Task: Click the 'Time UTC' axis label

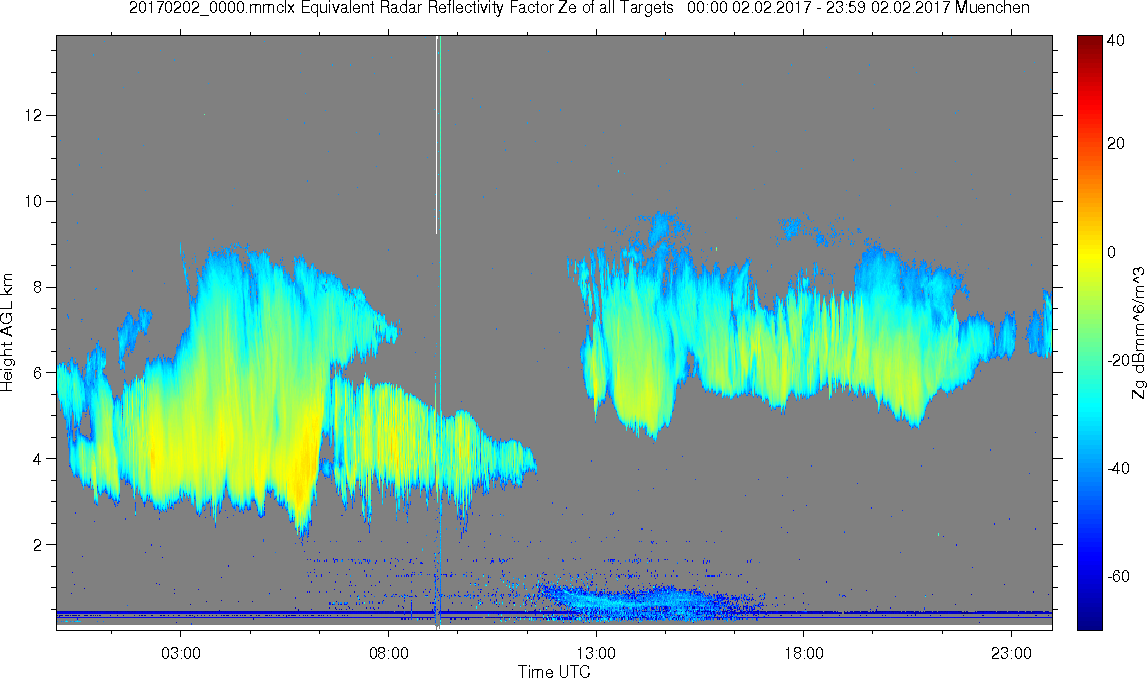Action: click(554, 671)
